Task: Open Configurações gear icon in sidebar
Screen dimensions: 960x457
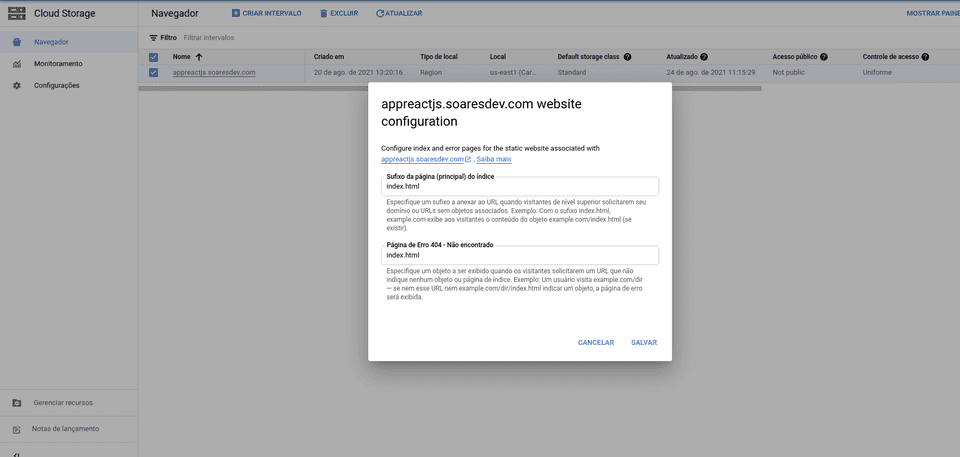Action: [x=17, y=86]
